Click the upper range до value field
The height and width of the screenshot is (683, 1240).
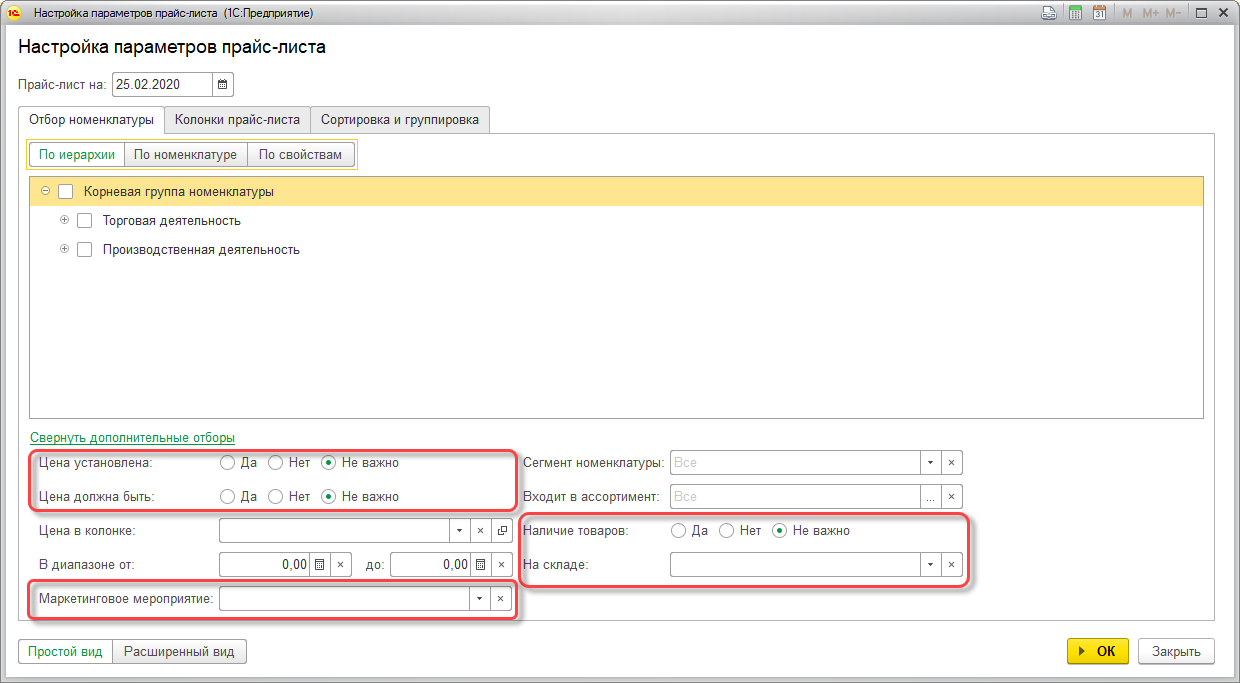click(x=430, y=565)
